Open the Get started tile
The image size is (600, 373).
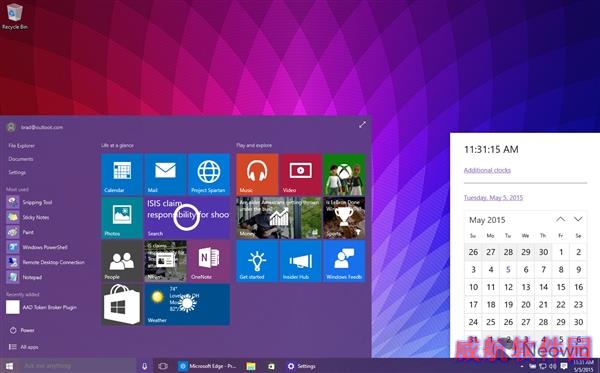pos(257,261)
